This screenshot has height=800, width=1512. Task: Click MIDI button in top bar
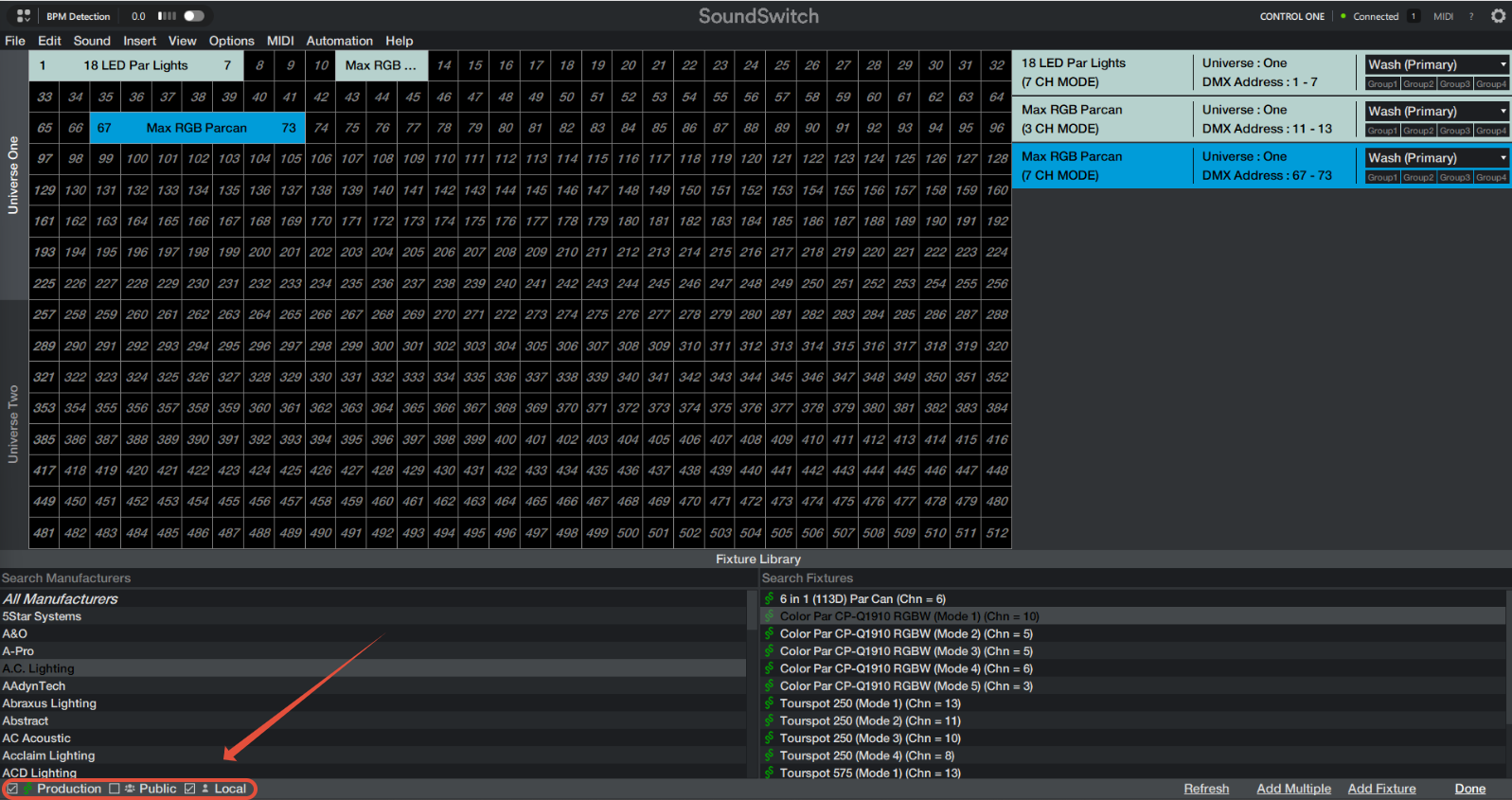[1443, 16]
